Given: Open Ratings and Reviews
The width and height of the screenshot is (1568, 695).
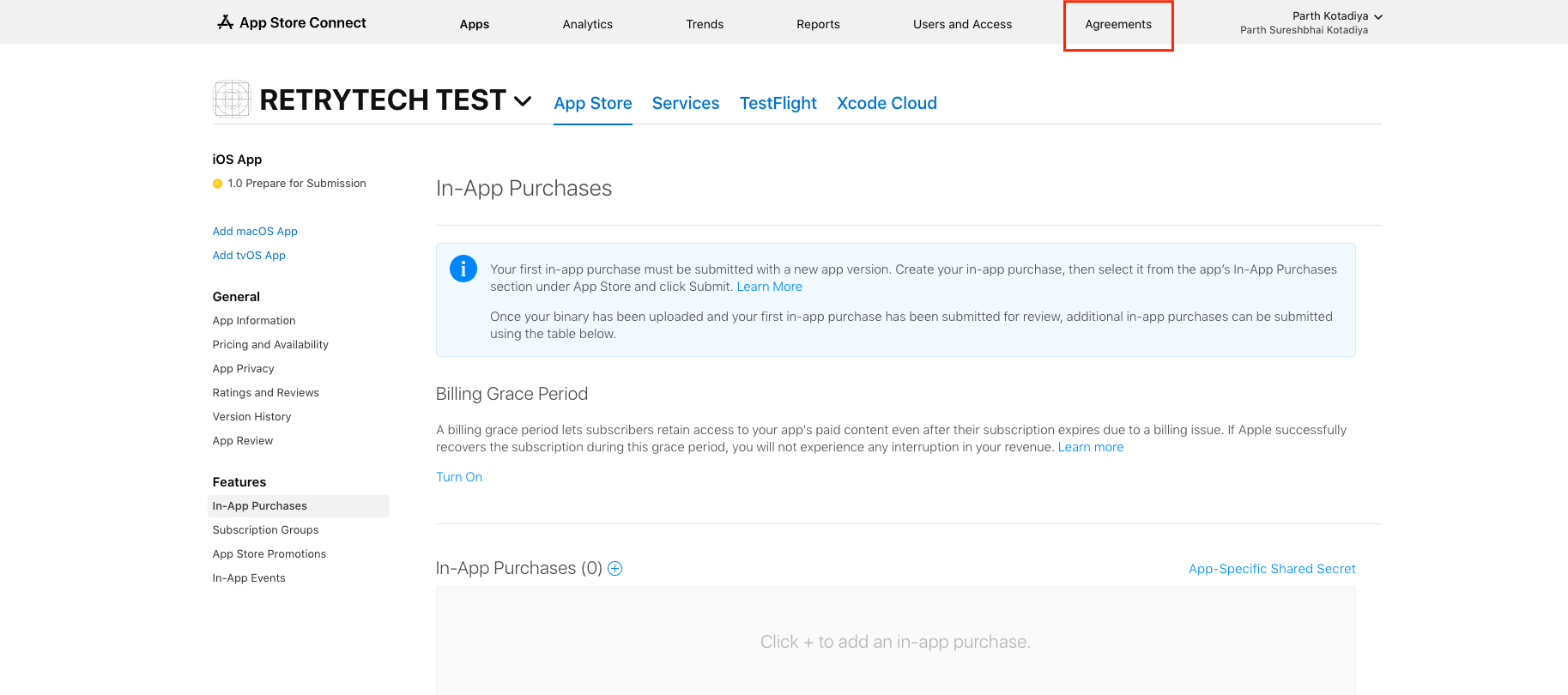Looking at the screenshot, I should [266, 393].
